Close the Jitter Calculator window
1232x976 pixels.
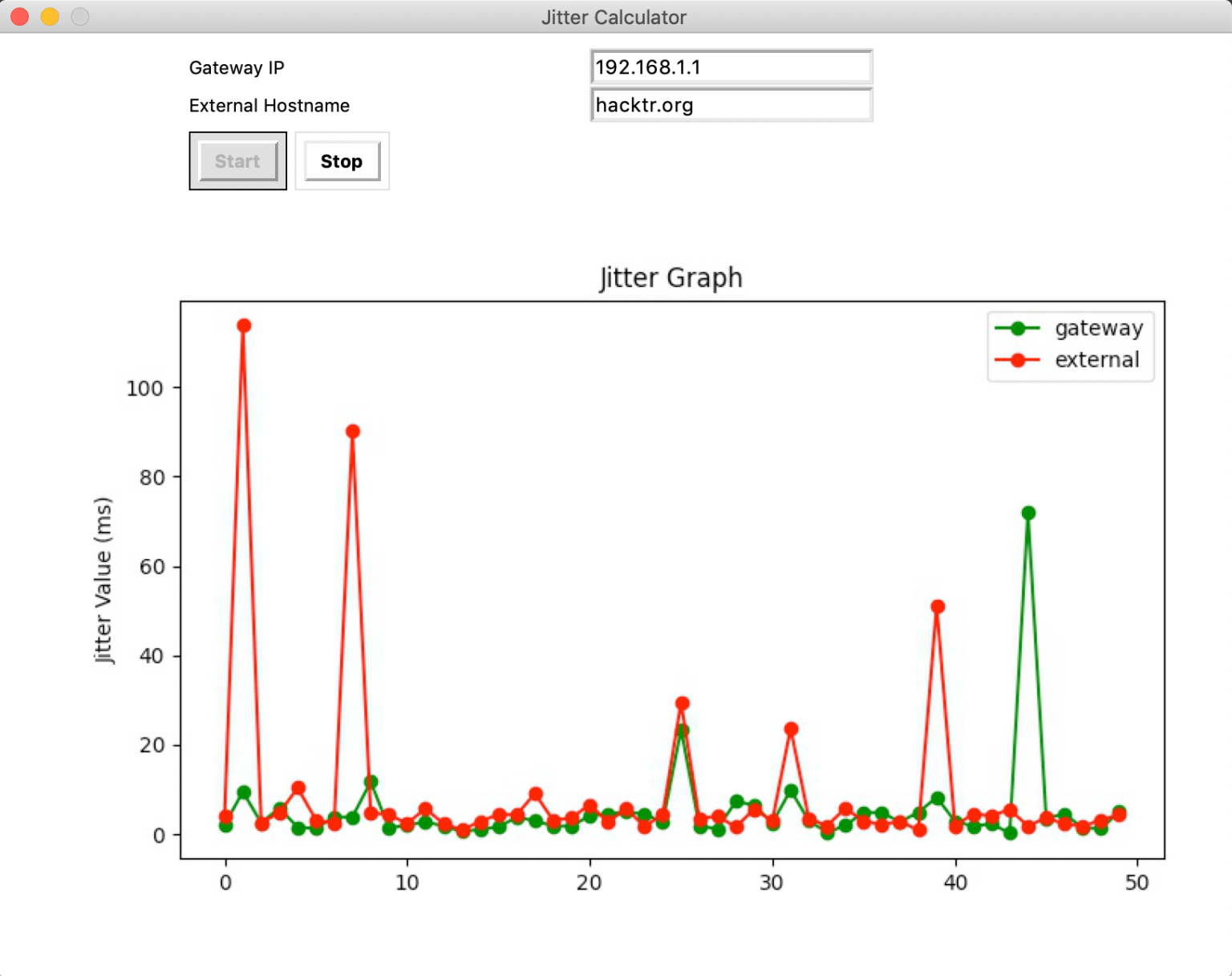click(x=20, y=17)
